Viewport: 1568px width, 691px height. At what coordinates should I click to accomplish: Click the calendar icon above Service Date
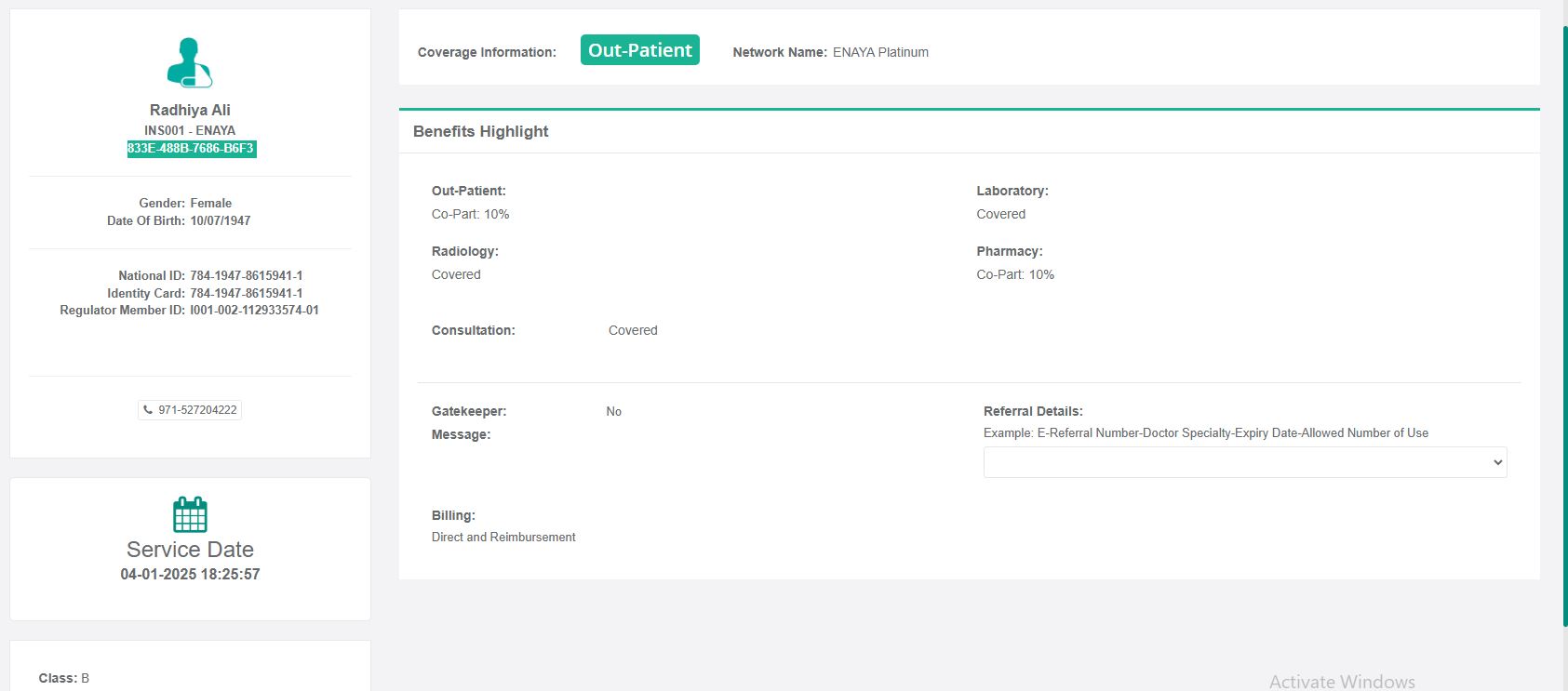coord(190,514)
